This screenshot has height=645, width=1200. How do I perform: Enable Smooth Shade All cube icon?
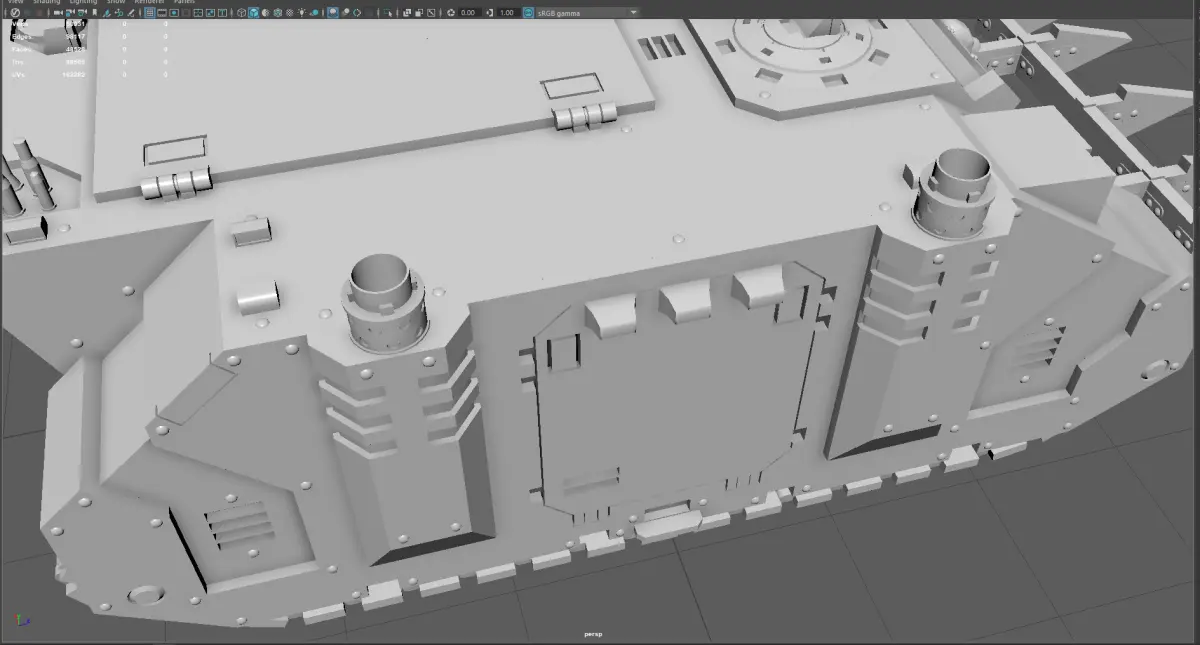click(x=254, y=13)
